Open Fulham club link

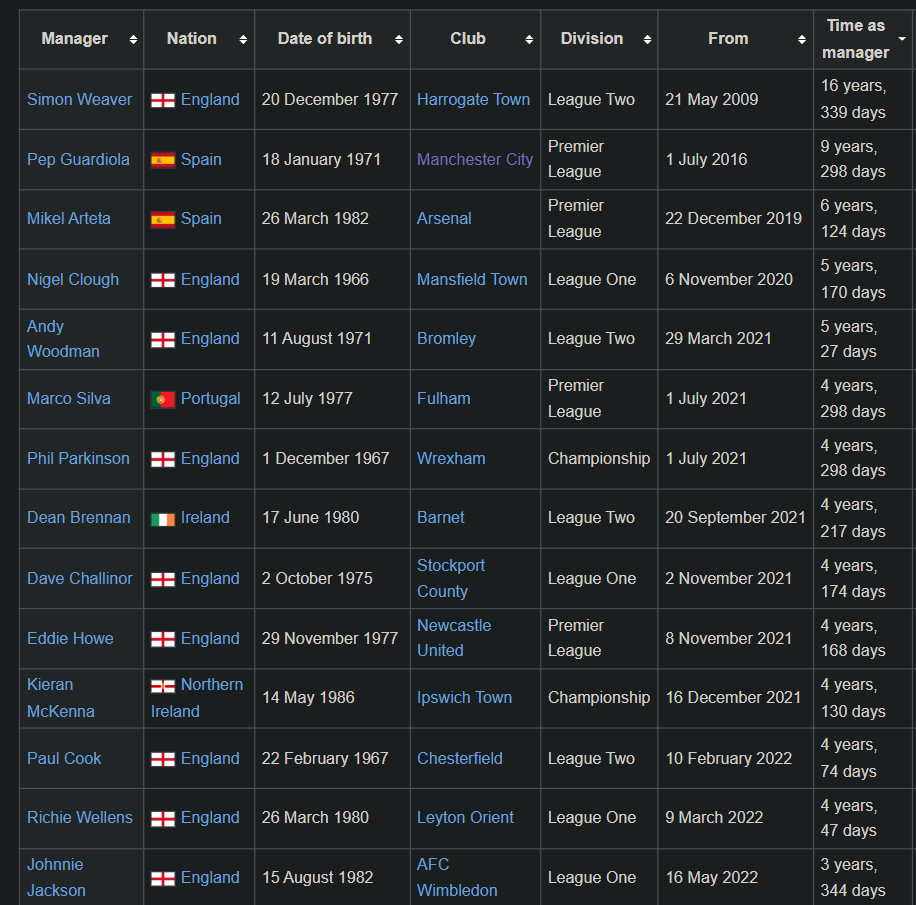pyautogui.click(x=443, y=398)
